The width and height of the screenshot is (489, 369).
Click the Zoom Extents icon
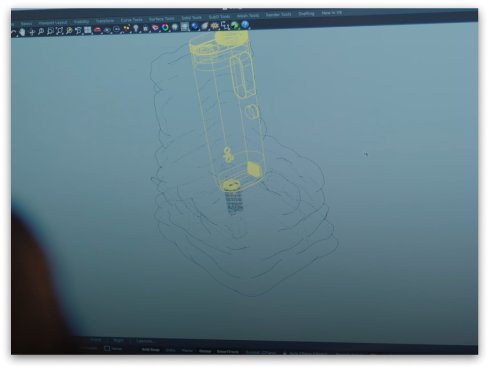coord(60,31)
